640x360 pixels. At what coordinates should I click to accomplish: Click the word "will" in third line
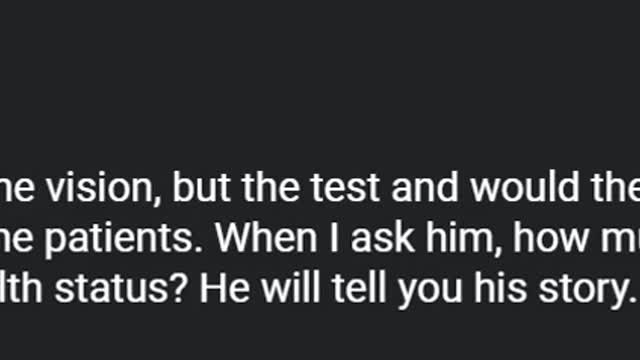(x=291, y=288)
